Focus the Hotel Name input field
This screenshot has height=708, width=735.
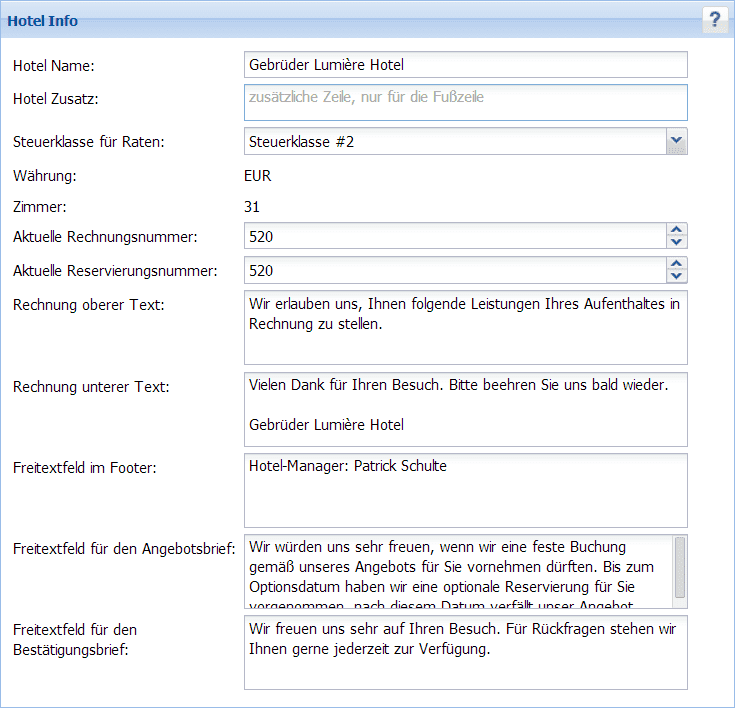[x=465, y=65]
